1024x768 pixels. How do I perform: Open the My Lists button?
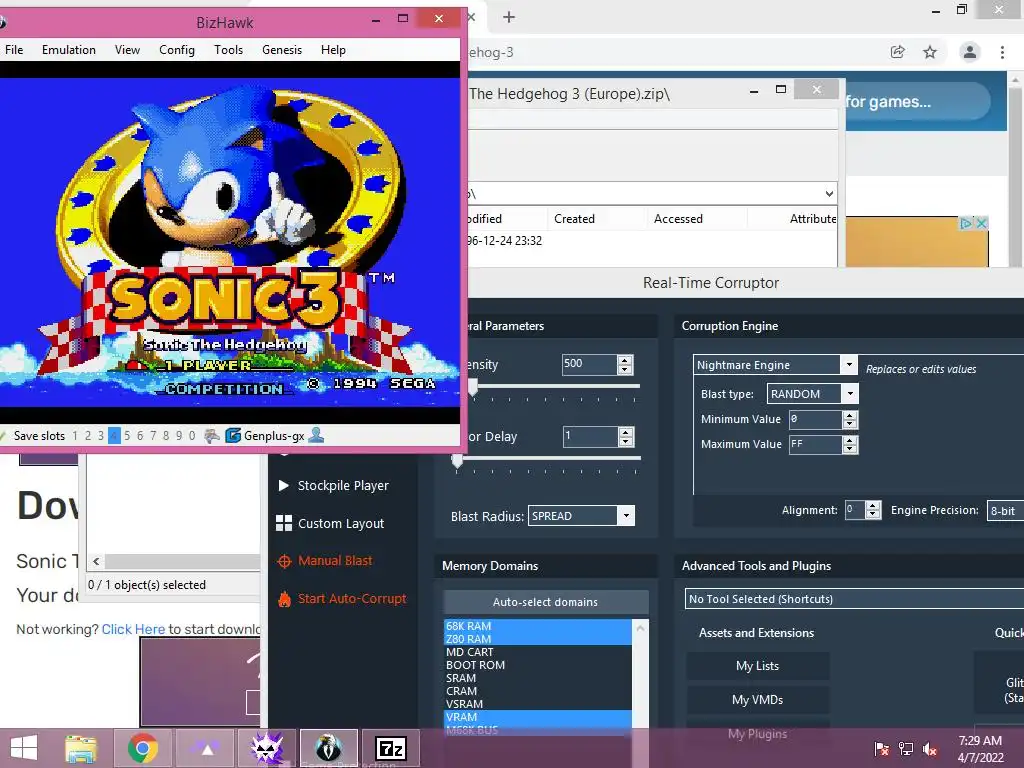pyautogui.click(x=758, y=665)
